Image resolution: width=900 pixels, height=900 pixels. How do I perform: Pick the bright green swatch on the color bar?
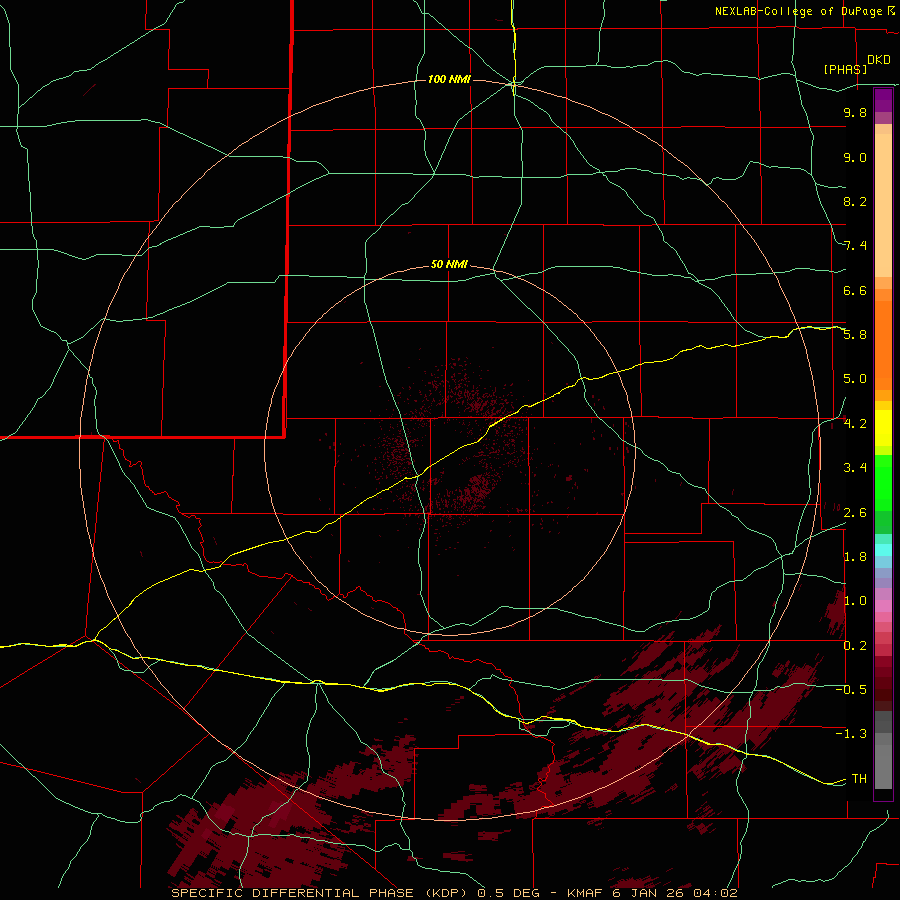[x=883, y=483]
